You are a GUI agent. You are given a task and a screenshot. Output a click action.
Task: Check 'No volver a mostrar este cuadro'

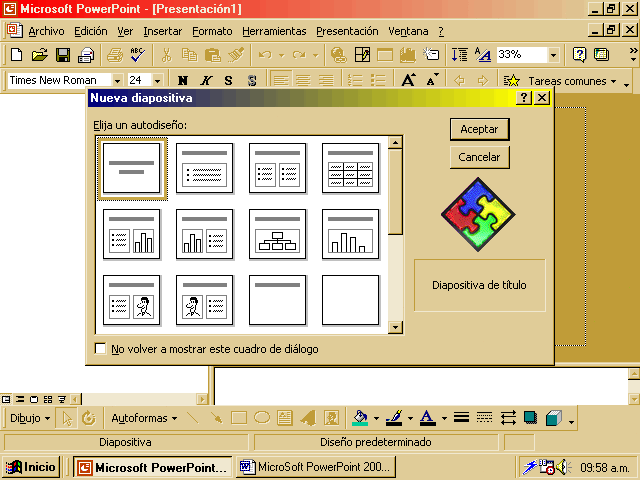coord(100,349)
